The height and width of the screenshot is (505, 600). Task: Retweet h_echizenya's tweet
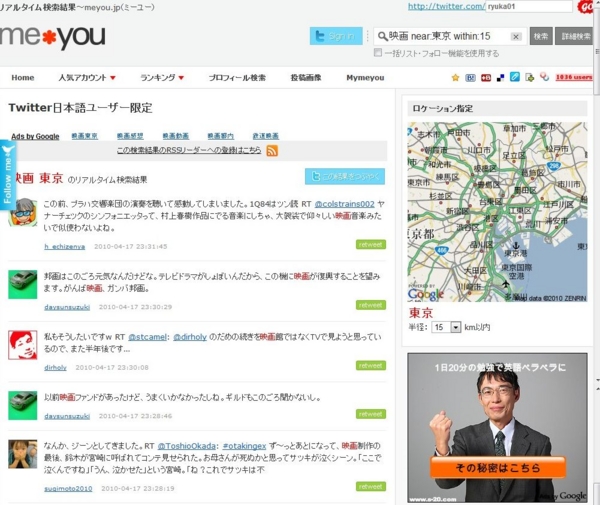tap(371, 244)
